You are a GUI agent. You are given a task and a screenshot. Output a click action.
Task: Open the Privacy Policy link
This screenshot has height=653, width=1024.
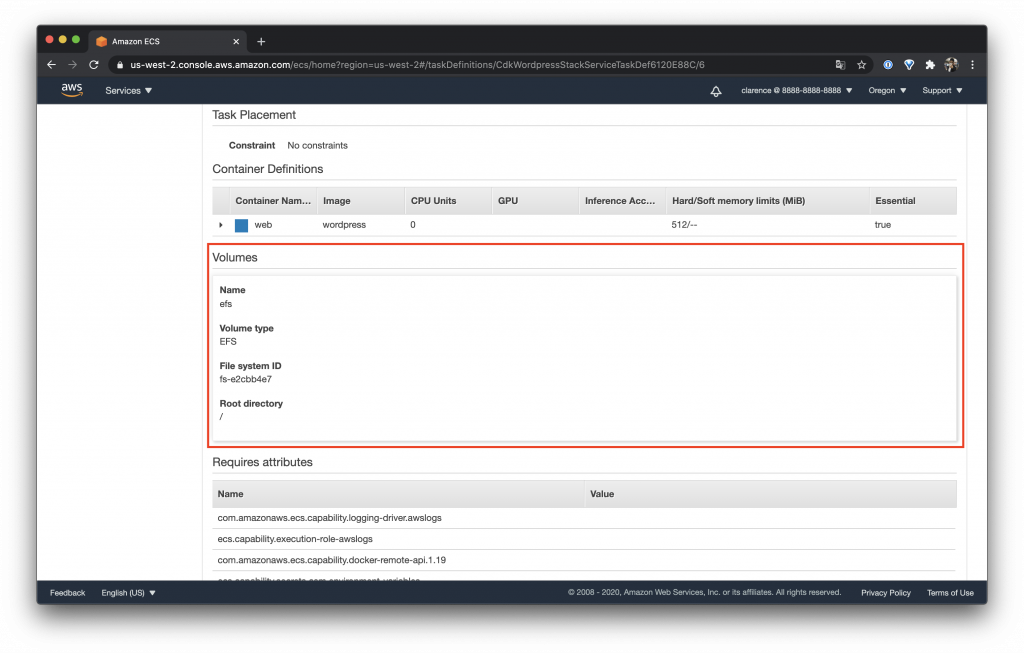[886, 593]
